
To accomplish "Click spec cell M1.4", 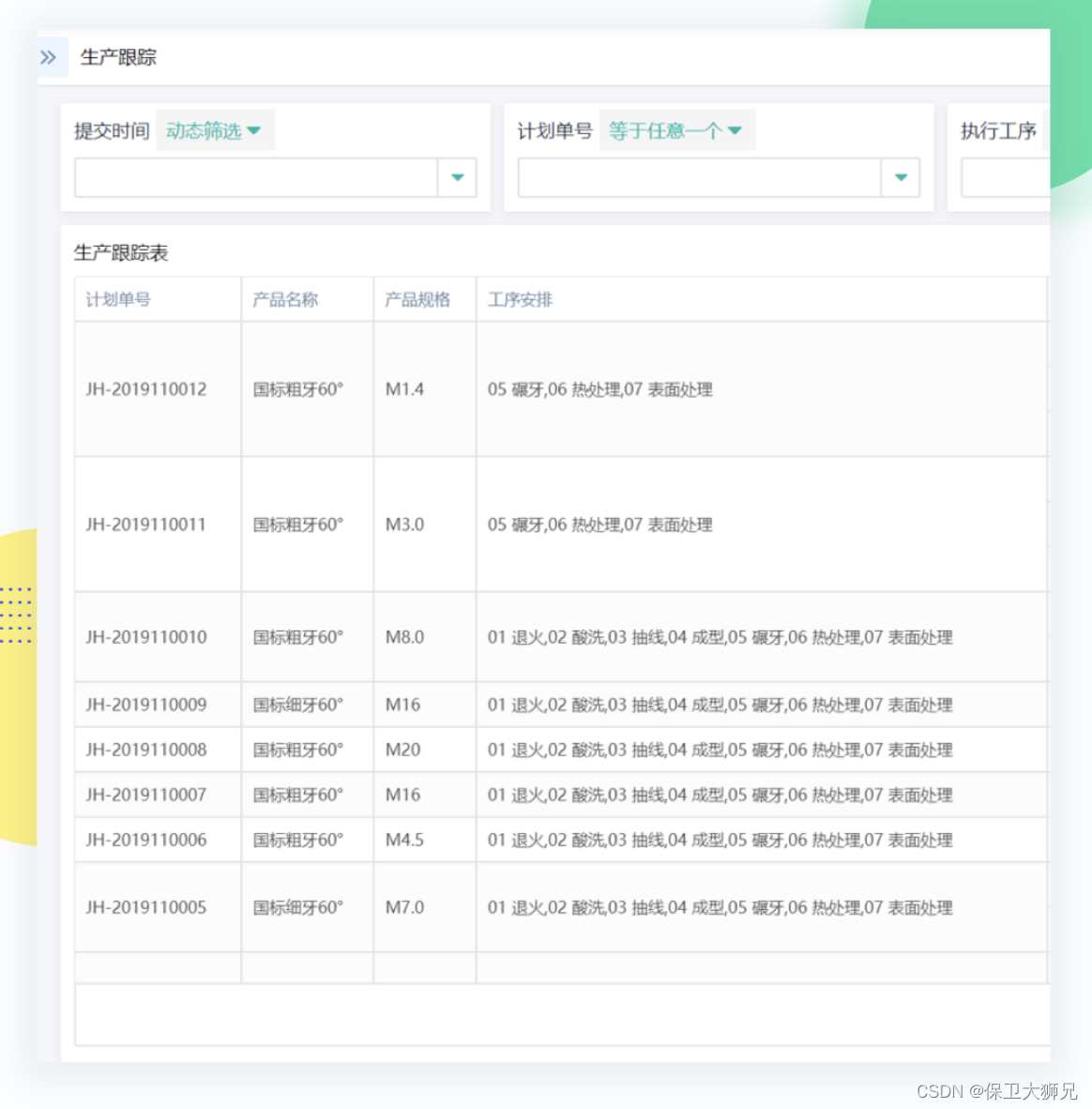I will [x=404, y=389].
